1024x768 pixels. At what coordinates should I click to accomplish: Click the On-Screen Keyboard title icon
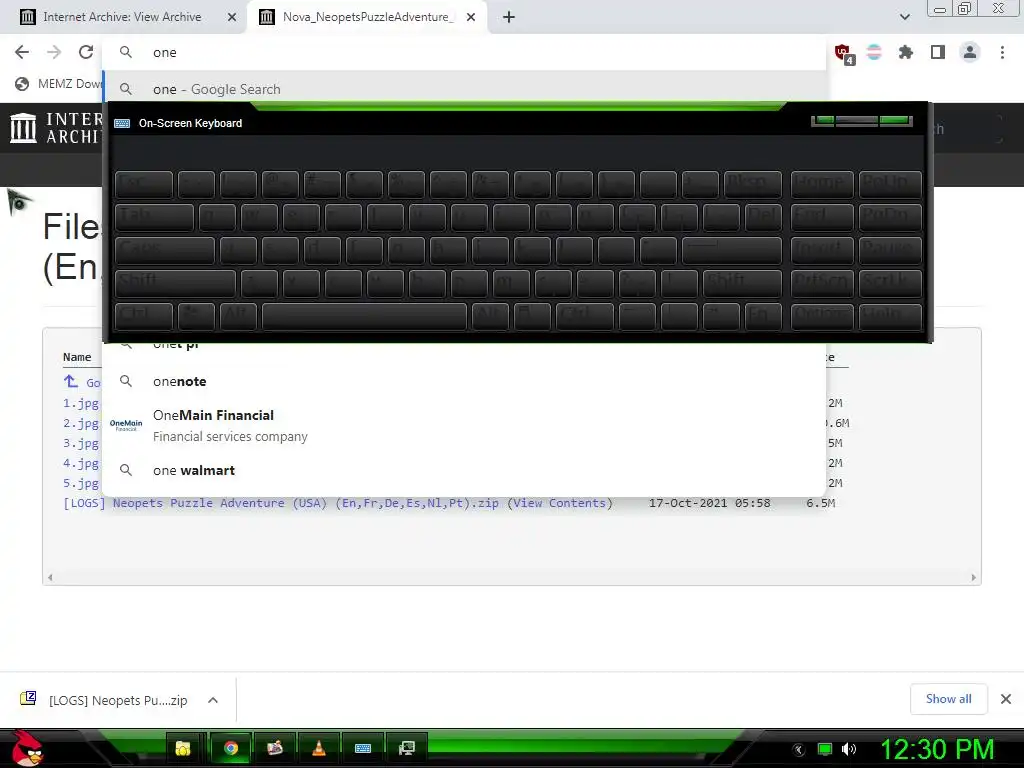click(122, 123)
